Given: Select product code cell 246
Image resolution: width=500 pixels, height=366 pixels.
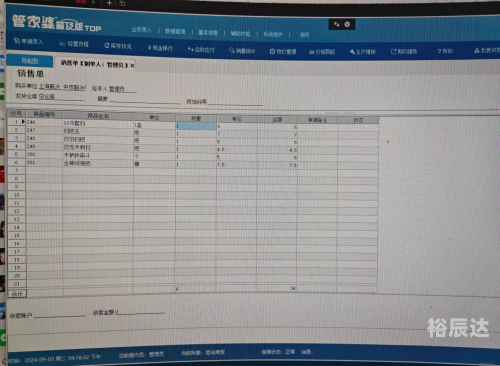Looking at the screenshot, I should pyautogui.click(x=44, y=122).
